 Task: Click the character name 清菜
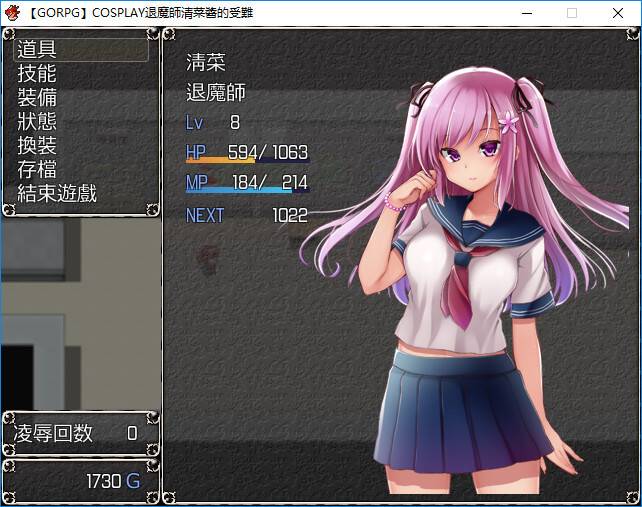[x=206, y=62]
